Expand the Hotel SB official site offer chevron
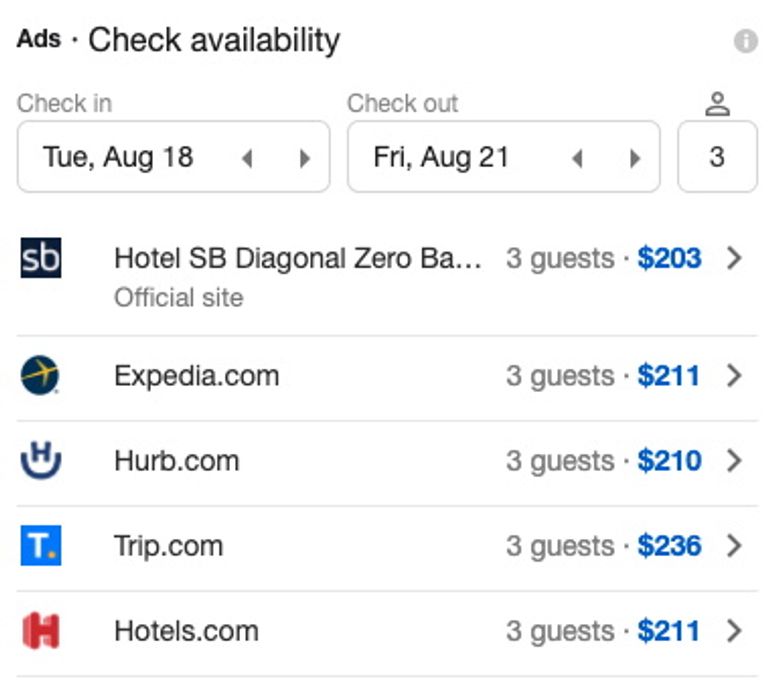This screenshot has width=780, height=685. (x=735, y=259)
